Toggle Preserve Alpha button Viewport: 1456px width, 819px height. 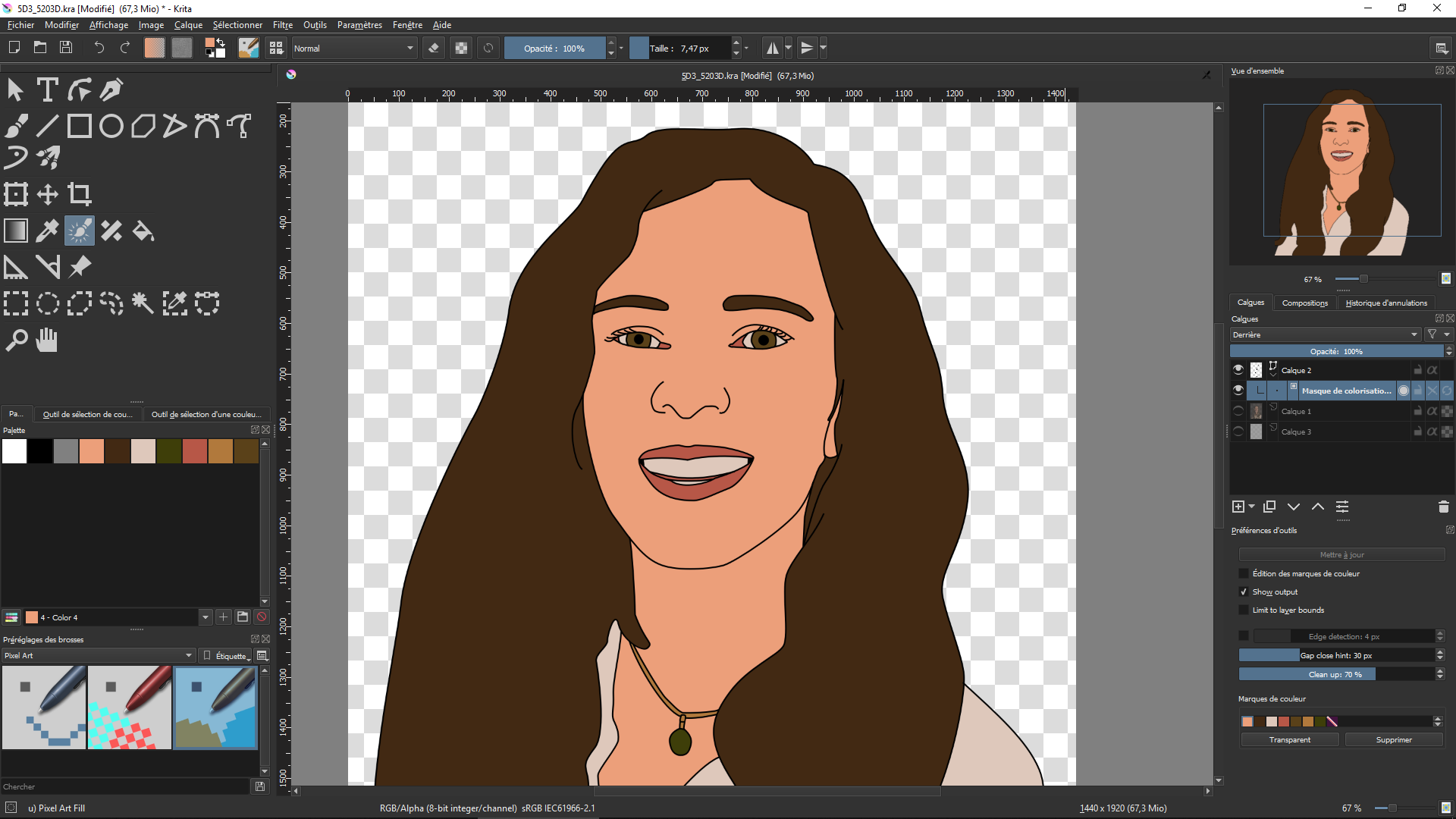(x=461, y=48)
